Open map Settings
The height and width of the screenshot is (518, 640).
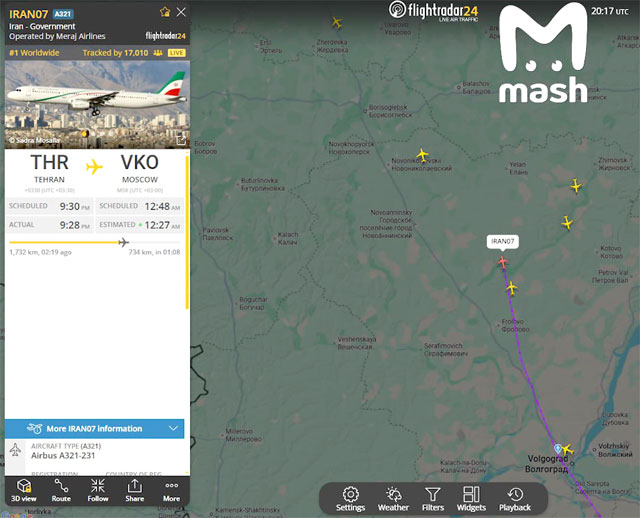click(350, 499)
